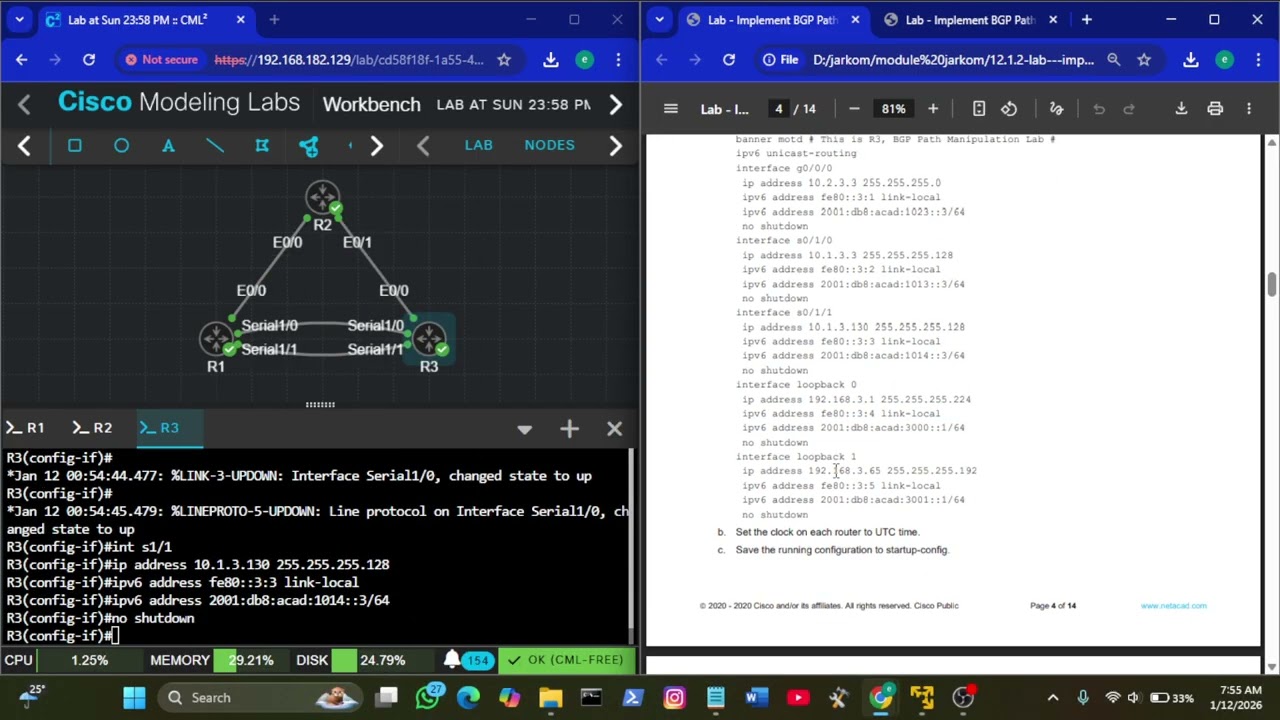Viewport: 1280px width, 720px height.
Task: Reload the CML lab page
Action: click(89, 60)
